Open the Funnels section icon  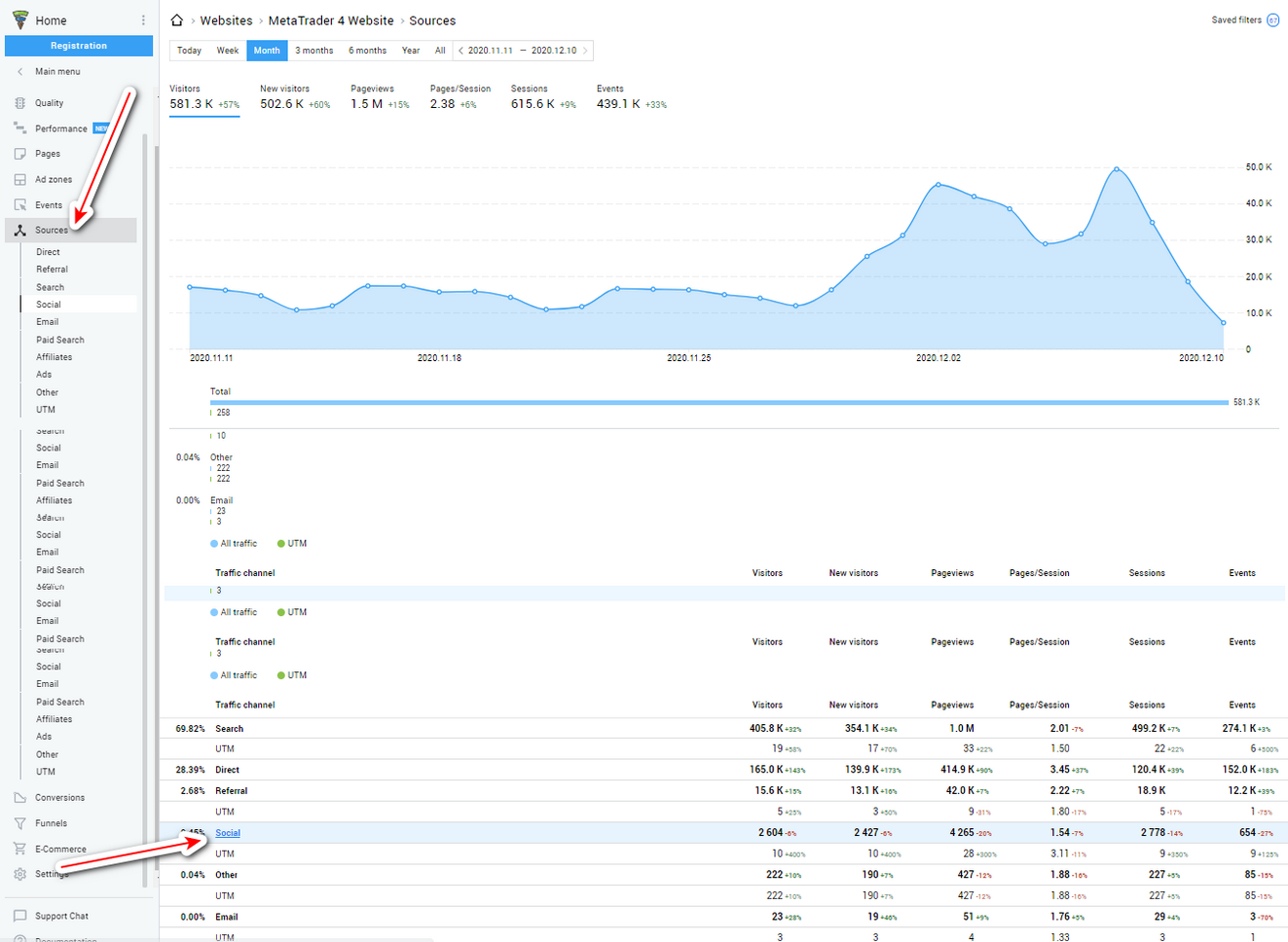[x=19, y=823]
